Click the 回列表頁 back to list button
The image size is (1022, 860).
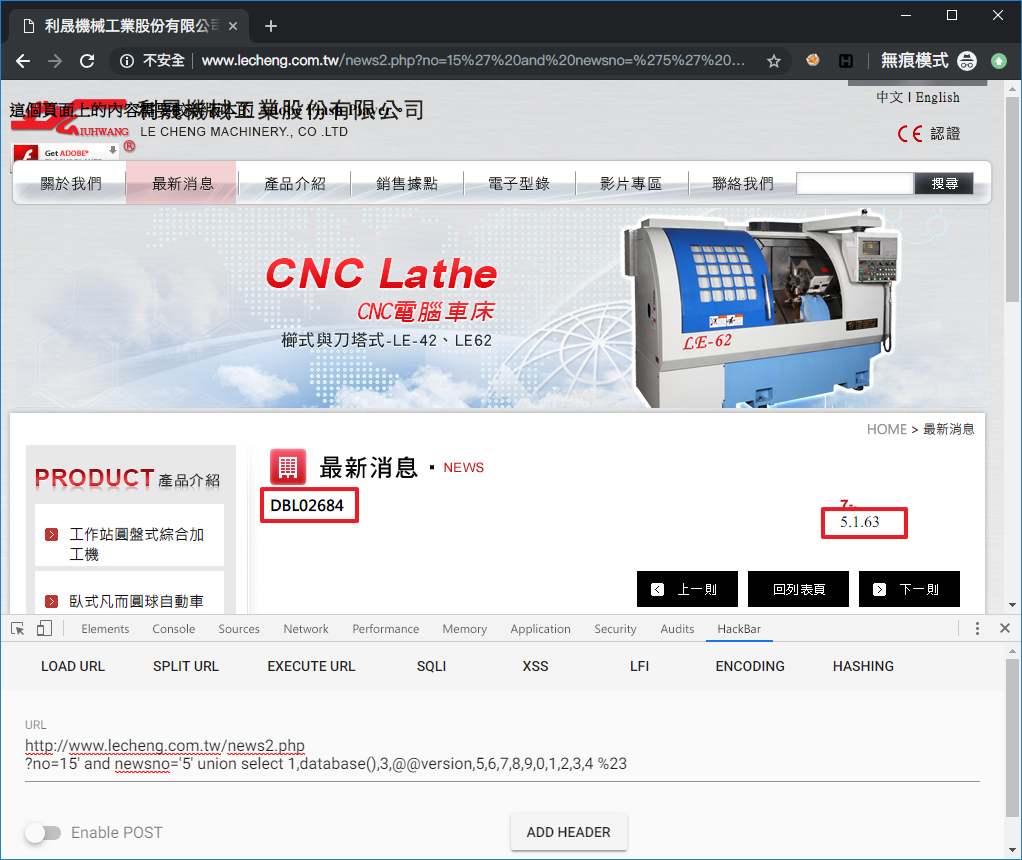[x=798, y=589]
